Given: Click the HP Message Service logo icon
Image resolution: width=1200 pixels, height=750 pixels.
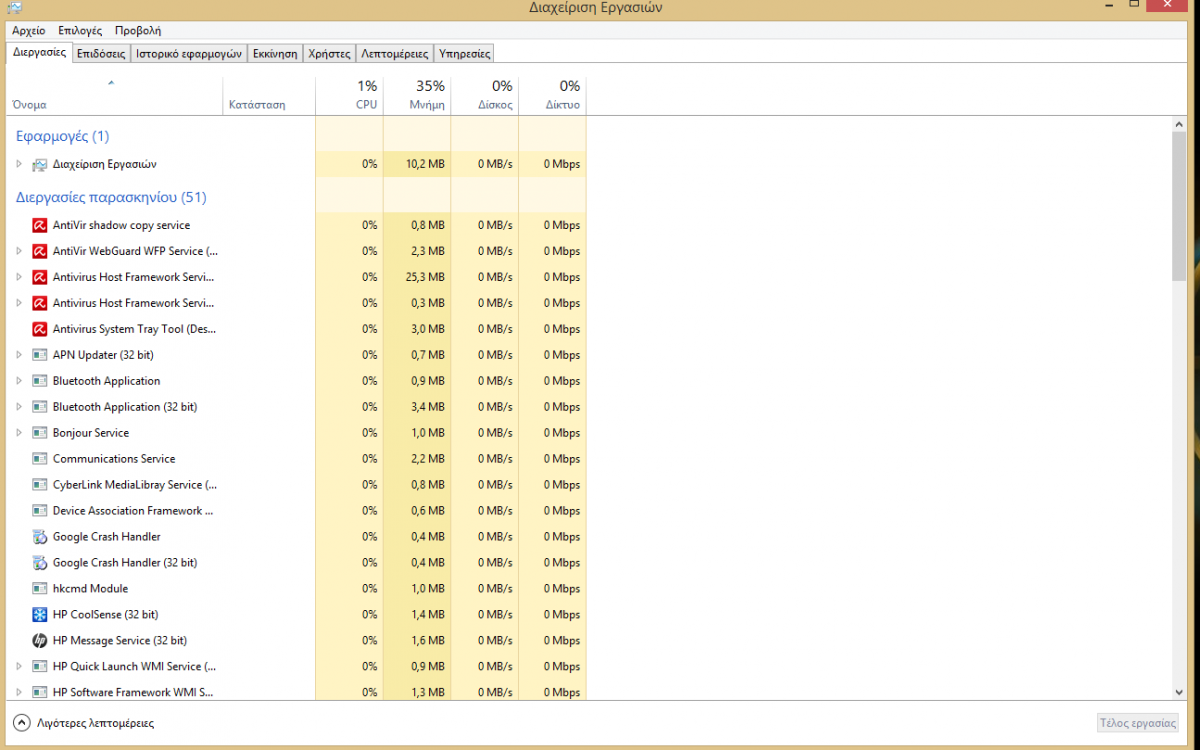Looking at the screenshot, I should (x=40, y=641).
